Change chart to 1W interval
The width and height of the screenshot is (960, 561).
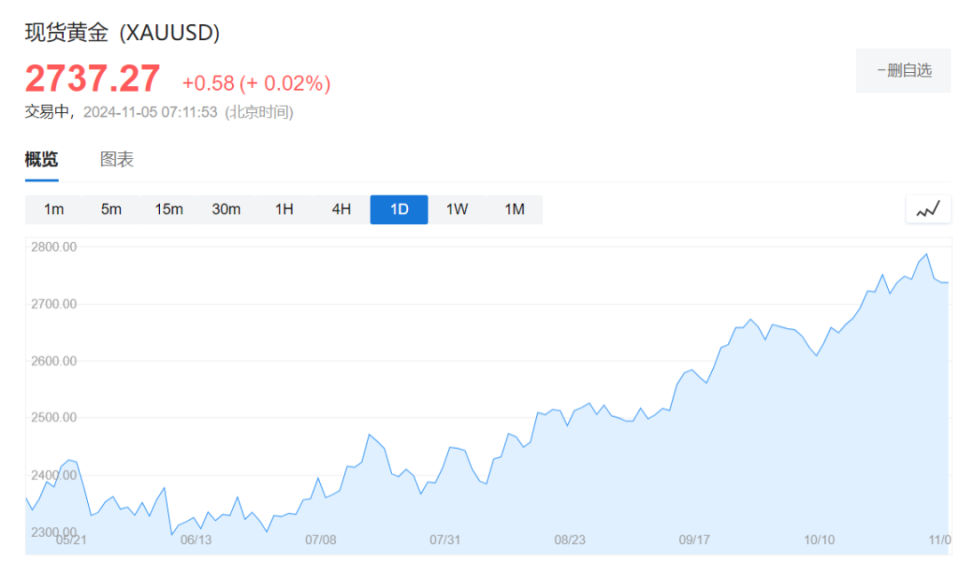pyautogui.click(x=457, y=210)
